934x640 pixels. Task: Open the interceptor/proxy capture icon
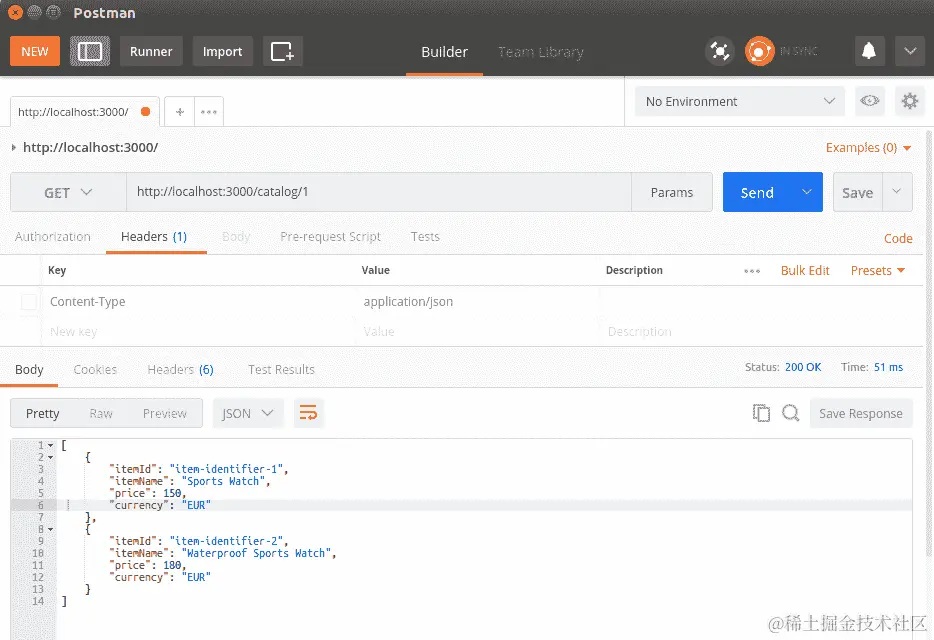[x=720, y=51]
